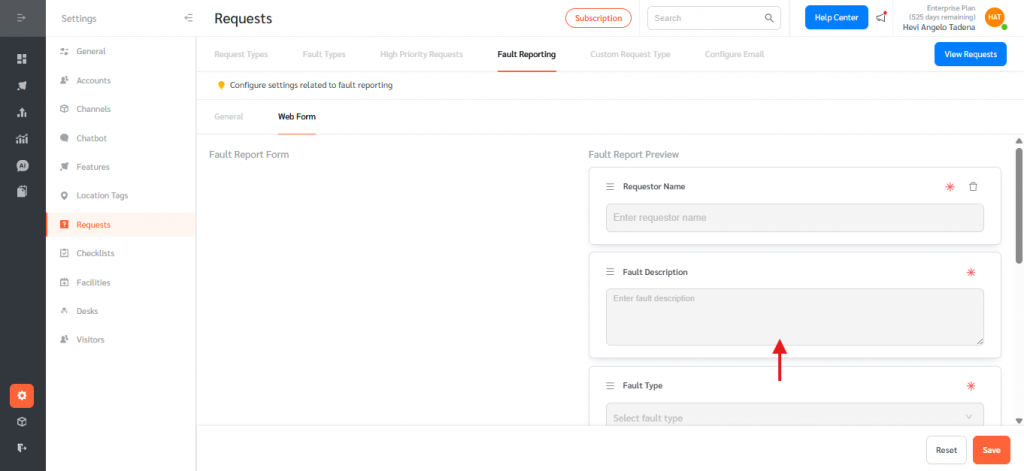Toggle required asterisk on Fault Type
The width and height of the screenshot is (1024, 471).
click(969, 386)
